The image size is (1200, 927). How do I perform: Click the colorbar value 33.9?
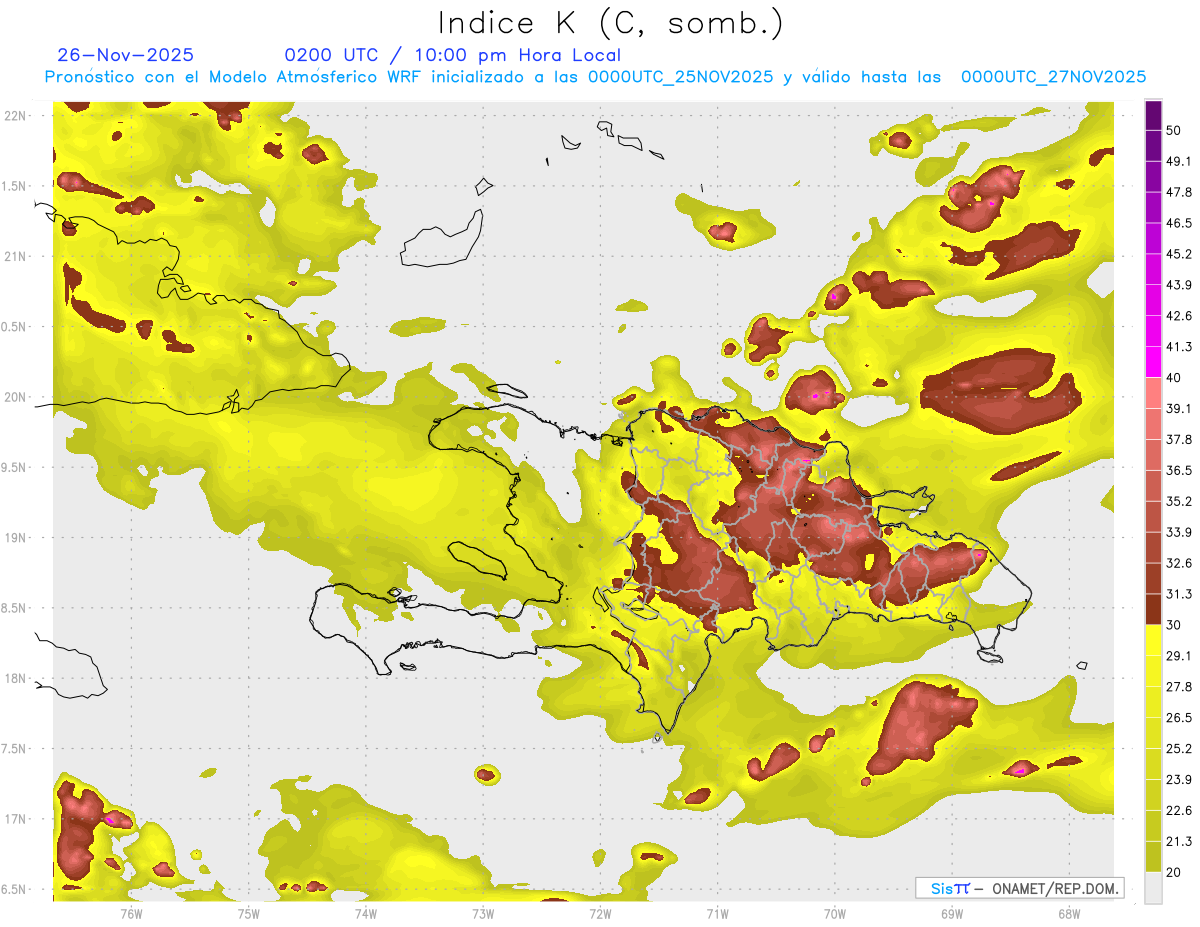pos(1179,532)
